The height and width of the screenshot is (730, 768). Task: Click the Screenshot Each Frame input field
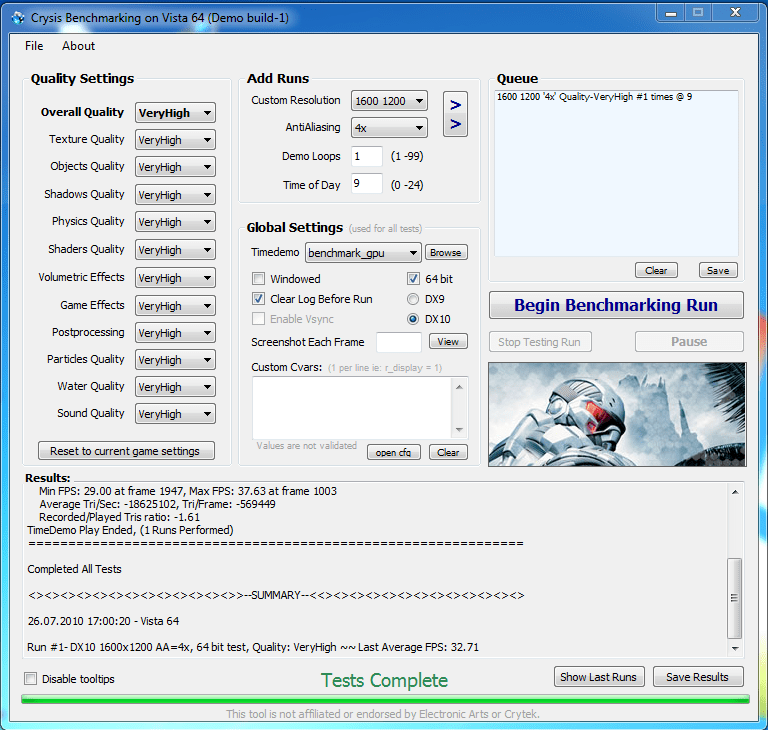point(398,342)
